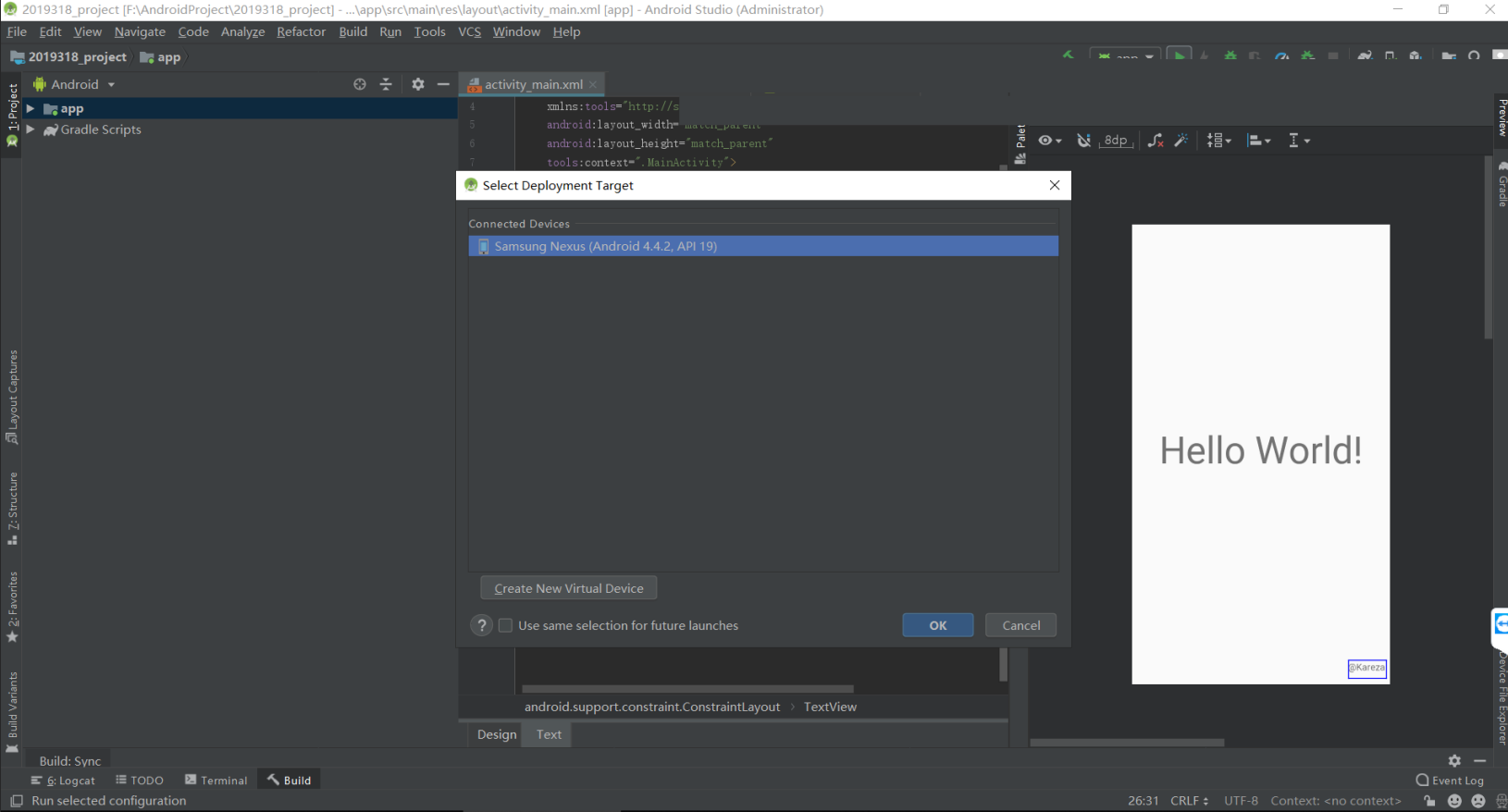Open Project panel gear settings
This screenshot has width=1508, height=812.
(418, 84)
